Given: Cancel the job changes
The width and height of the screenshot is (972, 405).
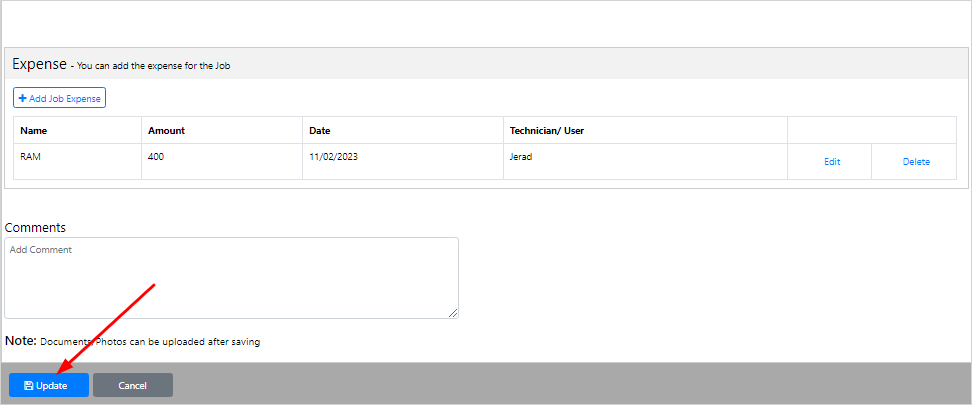Looking at the screenshot, I should 133,385.
